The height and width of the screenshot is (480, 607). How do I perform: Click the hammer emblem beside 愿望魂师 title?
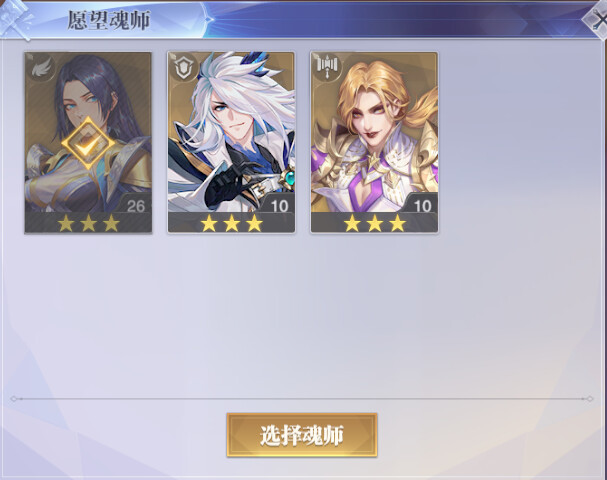click(15, 19)
